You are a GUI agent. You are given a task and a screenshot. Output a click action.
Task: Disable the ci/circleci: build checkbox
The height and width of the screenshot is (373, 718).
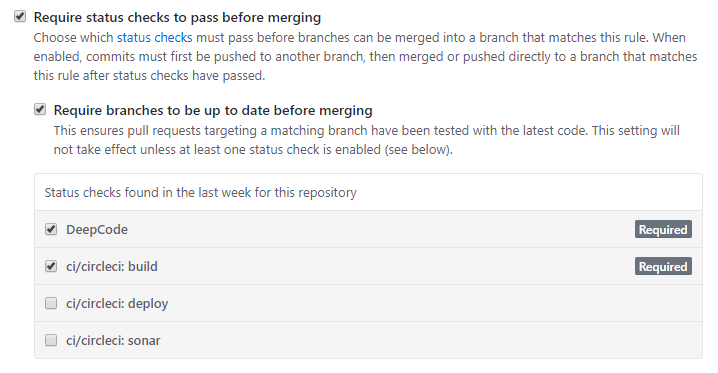(x=51, y=266)
